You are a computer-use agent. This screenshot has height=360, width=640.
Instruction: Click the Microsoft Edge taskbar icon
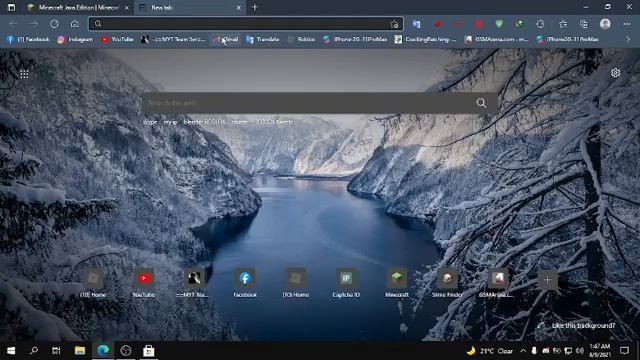pos(103,351)
